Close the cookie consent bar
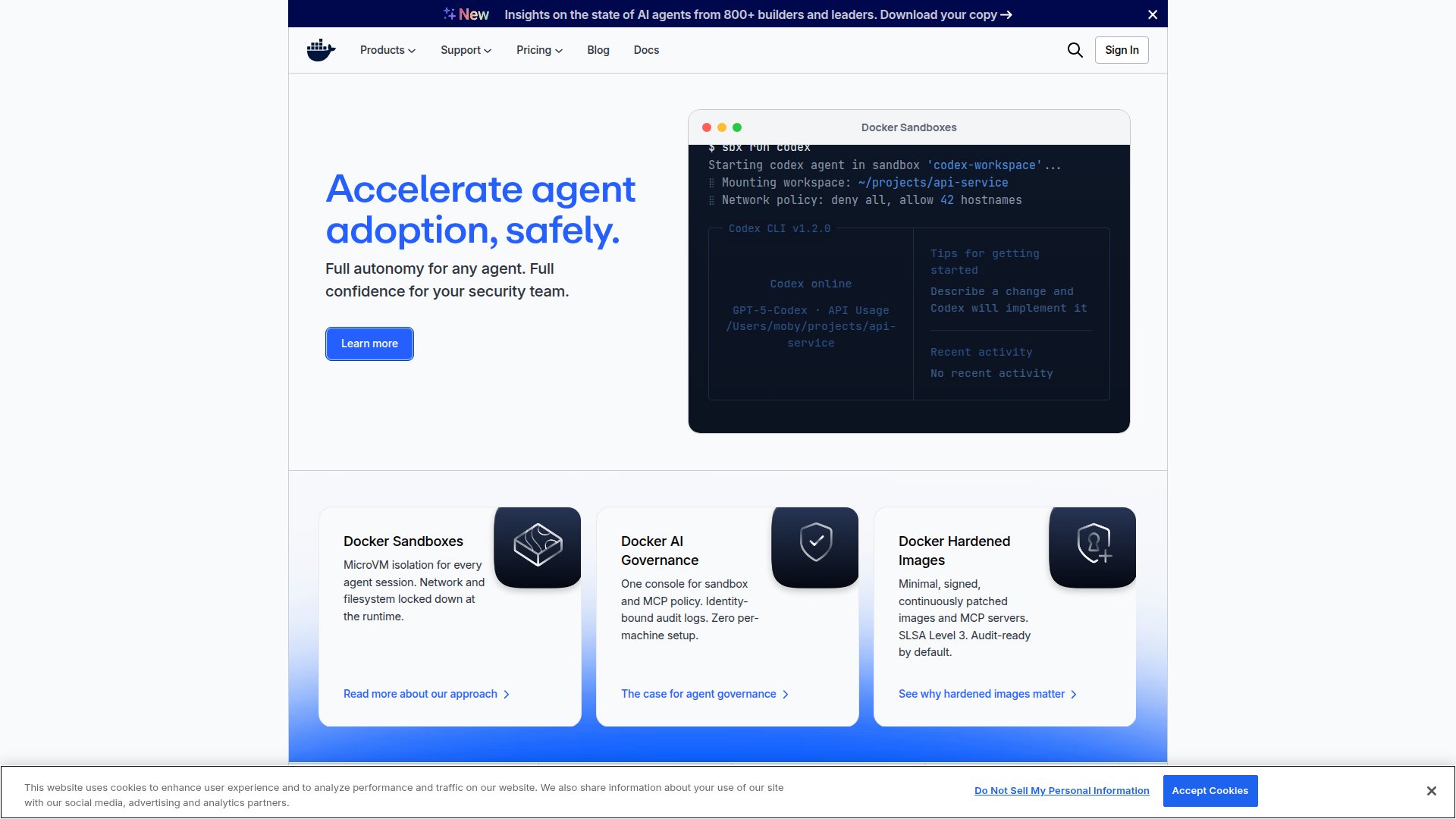 pos(1431,791)
